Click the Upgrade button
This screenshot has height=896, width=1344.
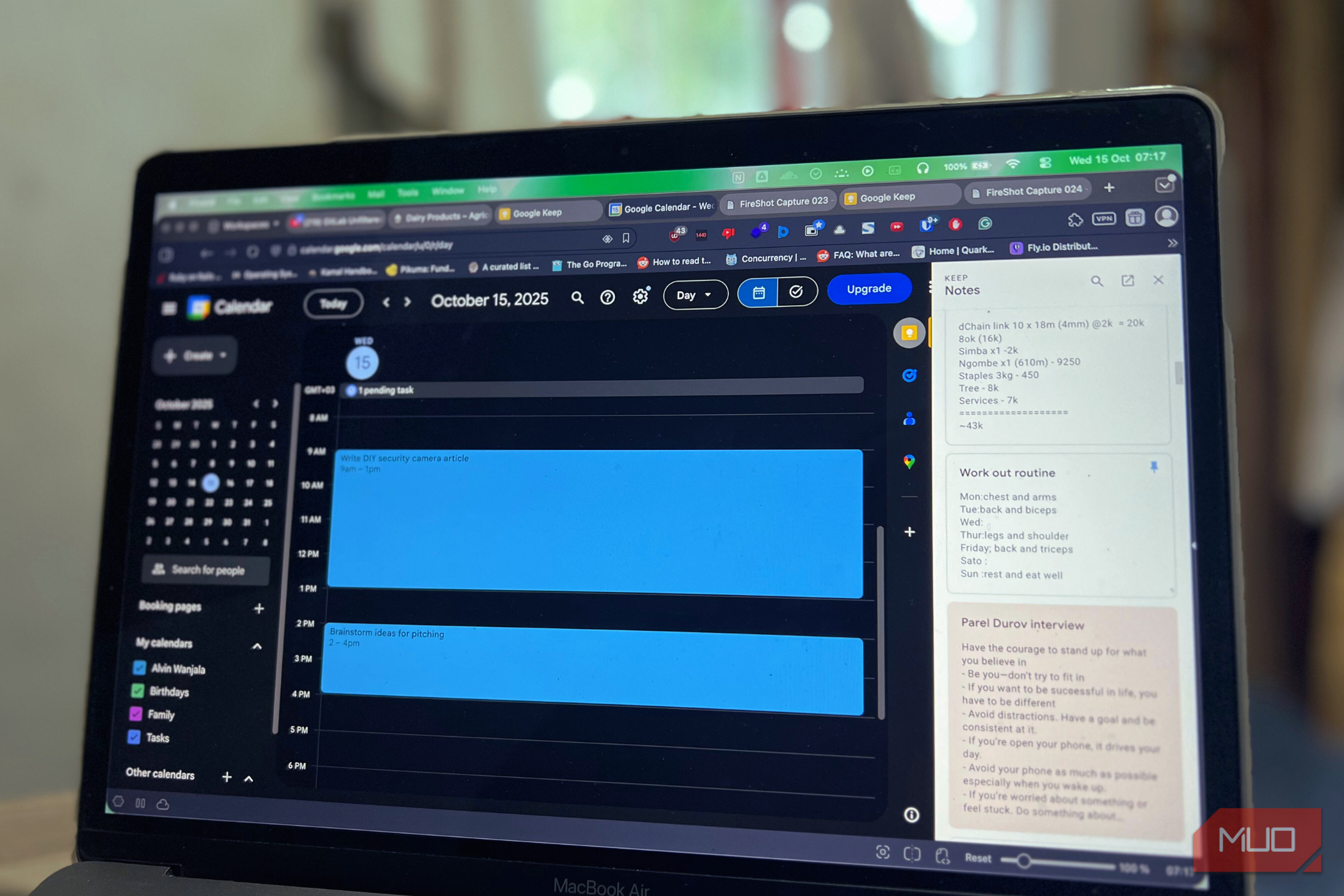(868, 288)
